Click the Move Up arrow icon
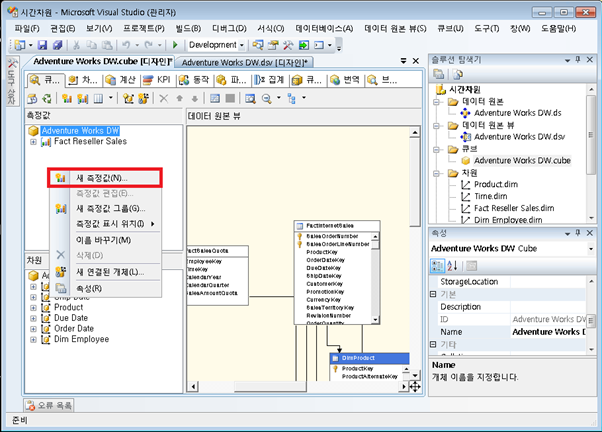602x432 pixels. [179, 99]
